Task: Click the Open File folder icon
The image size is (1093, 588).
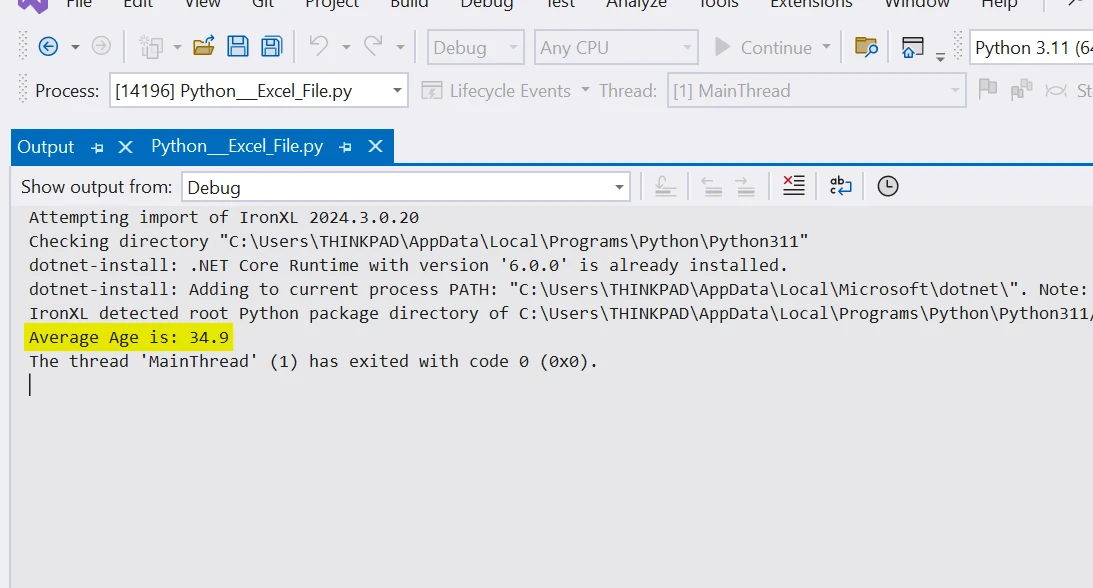Action: [204, 47]
